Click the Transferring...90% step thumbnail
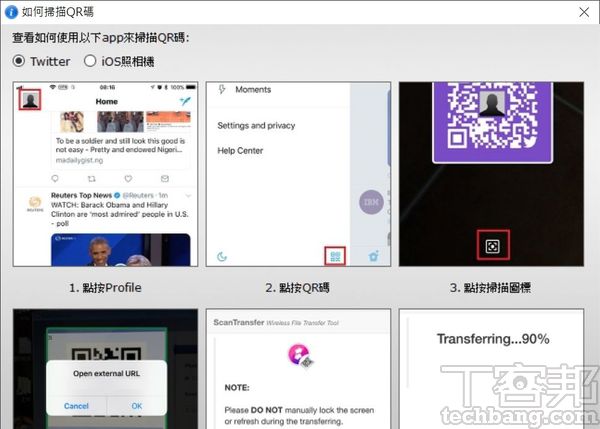The width and height of the screenshot is (600, 429). [491, 368]
